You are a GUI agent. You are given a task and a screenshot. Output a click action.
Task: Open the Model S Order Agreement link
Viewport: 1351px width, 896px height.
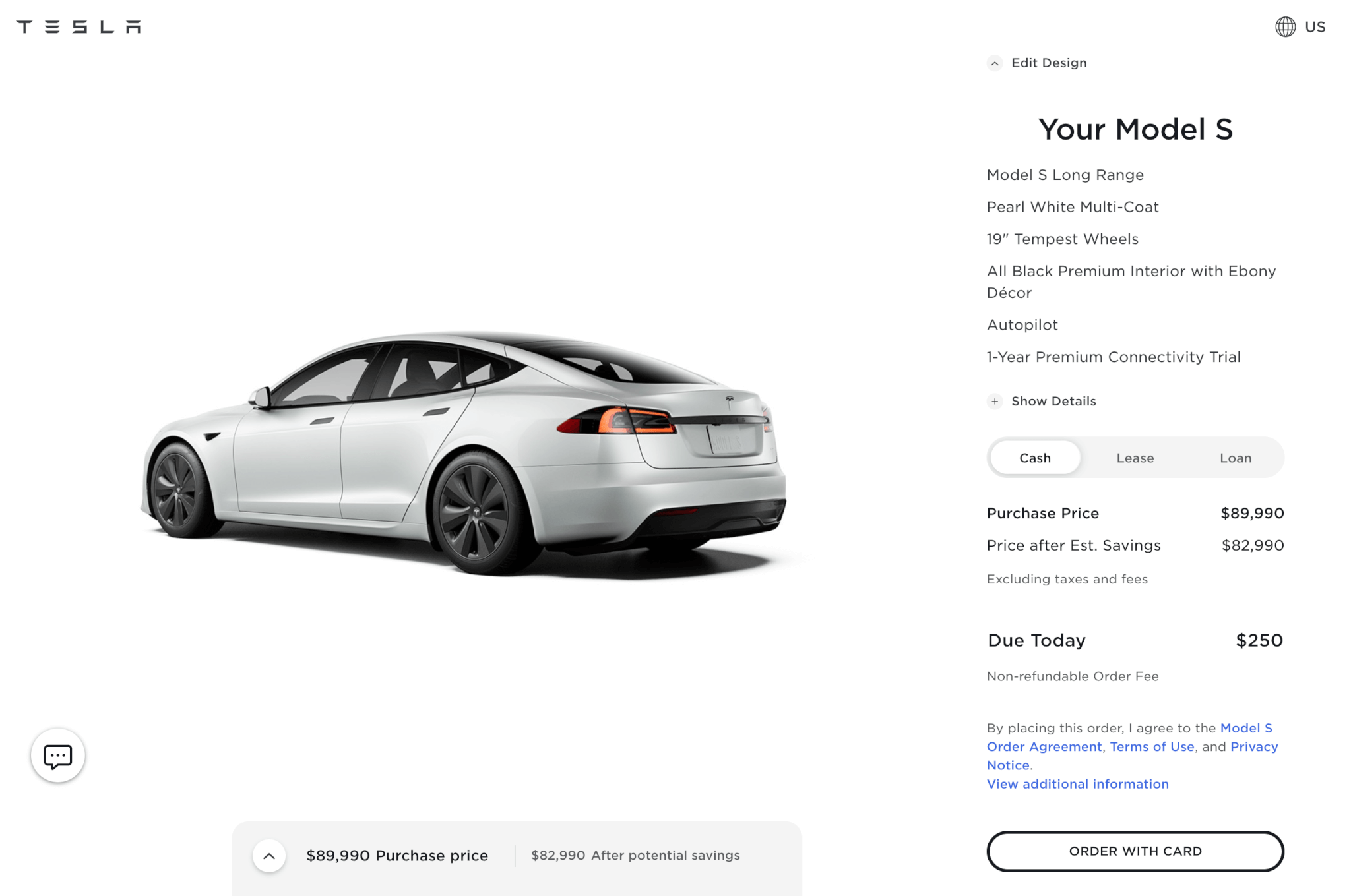[1129, 737]
